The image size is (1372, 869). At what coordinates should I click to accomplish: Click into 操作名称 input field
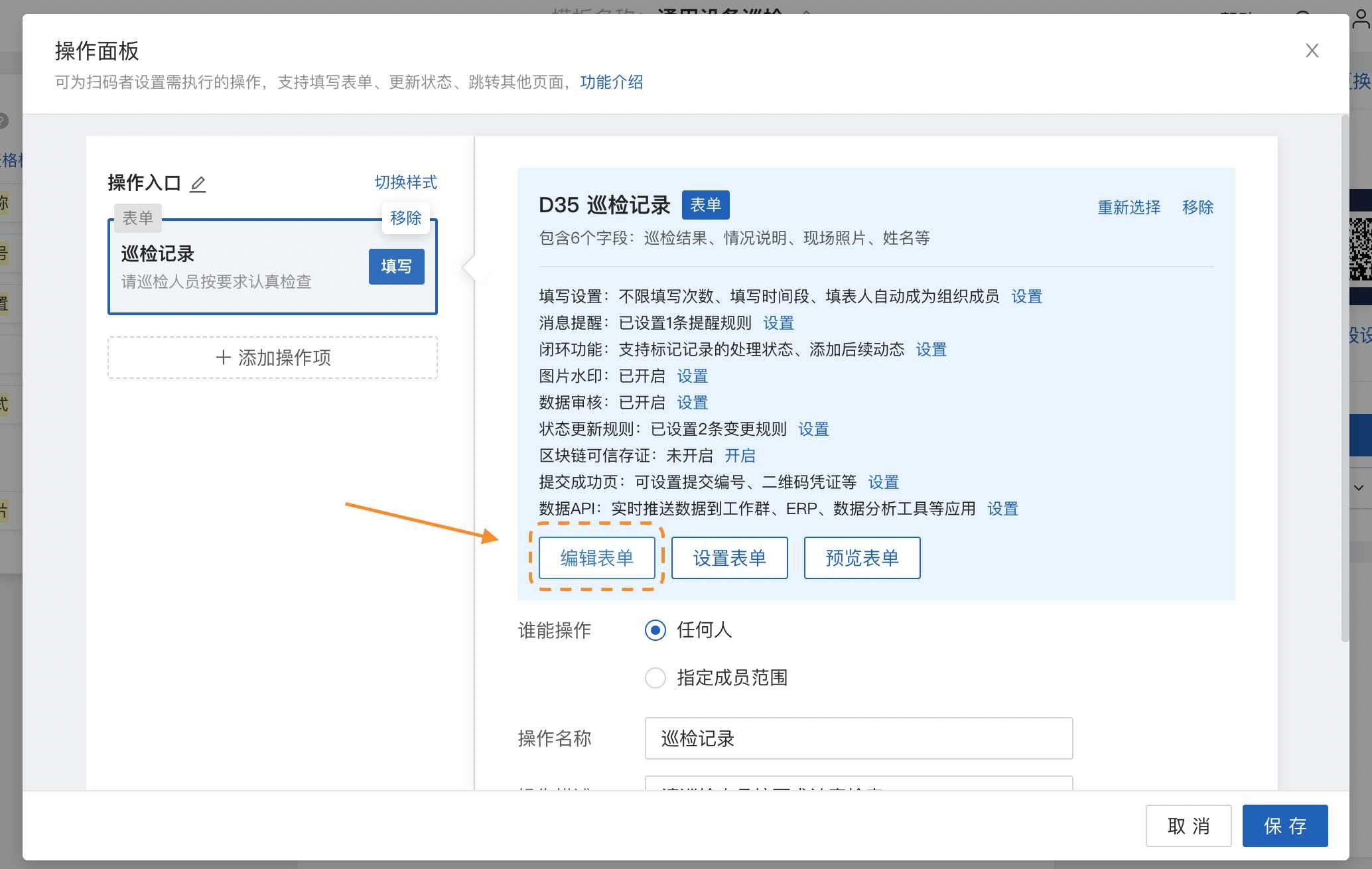point(858,738)
